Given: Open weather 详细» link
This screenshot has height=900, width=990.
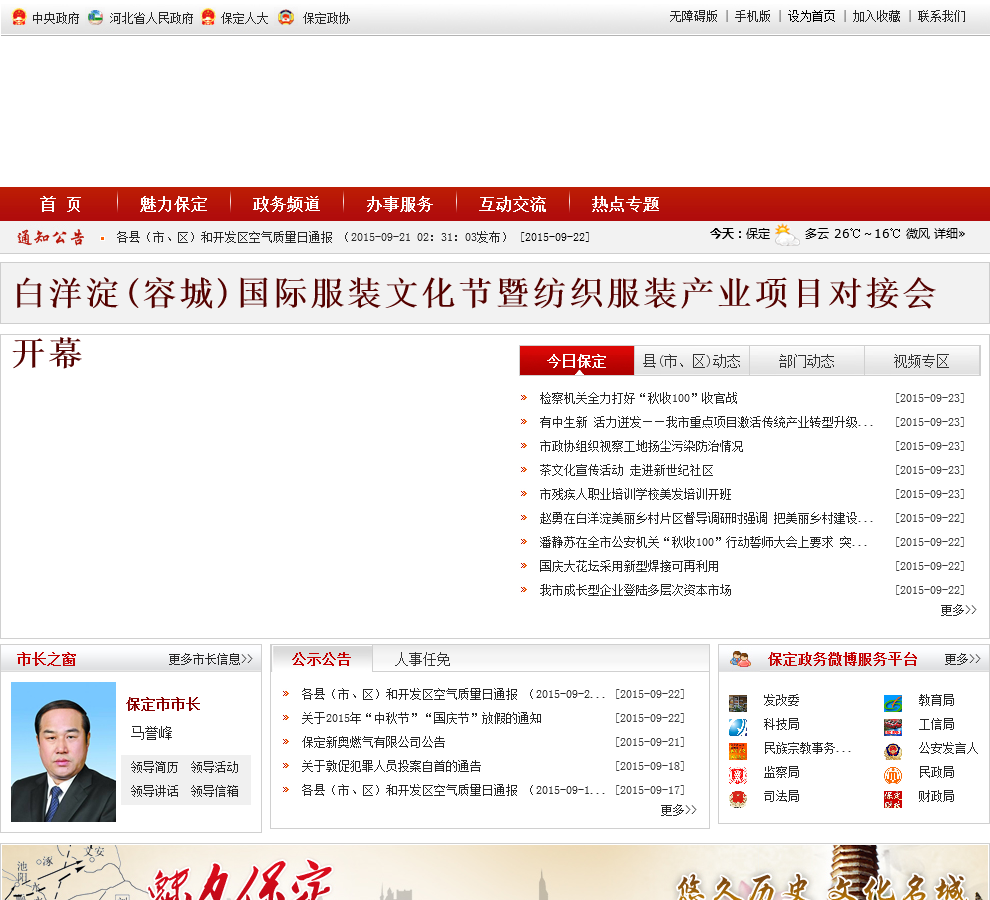Looking at the screenshot, I should pyautogui.click(x=950, y=234).
